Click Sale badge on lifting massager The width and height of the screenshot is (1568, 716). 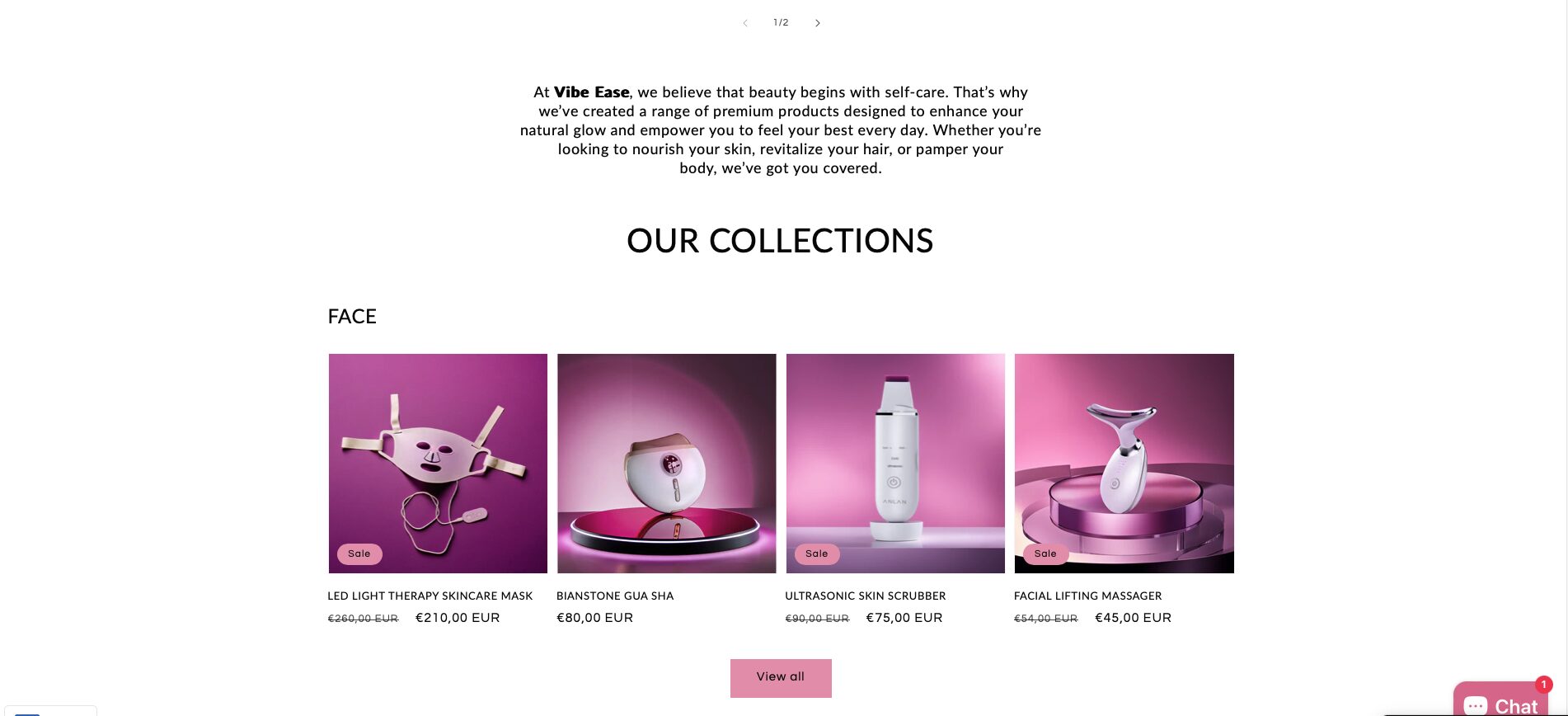point(1045,554)
